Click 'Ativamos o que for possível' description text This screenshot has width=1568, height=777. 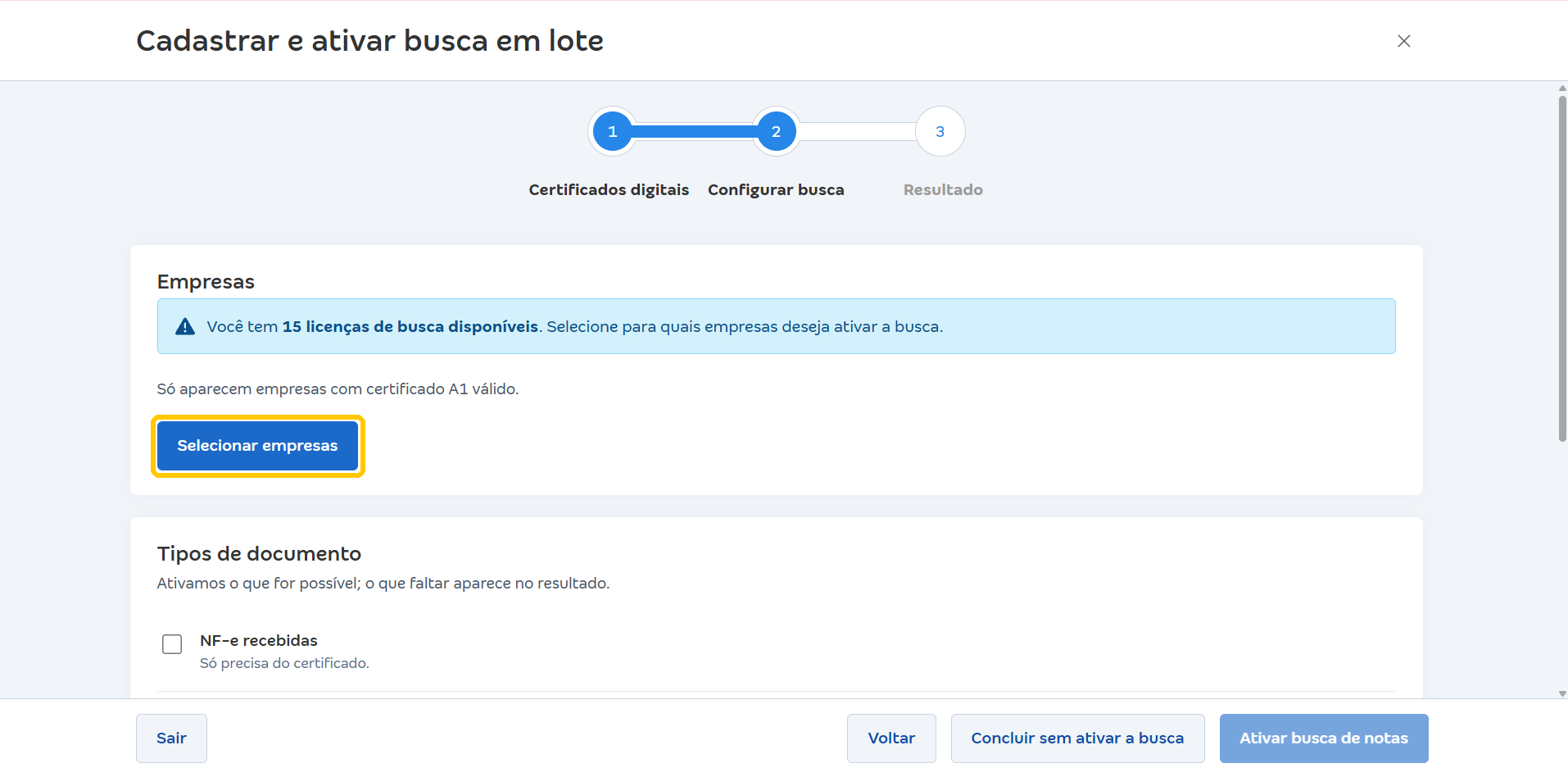pyautogui.click(x=383, y=583)
